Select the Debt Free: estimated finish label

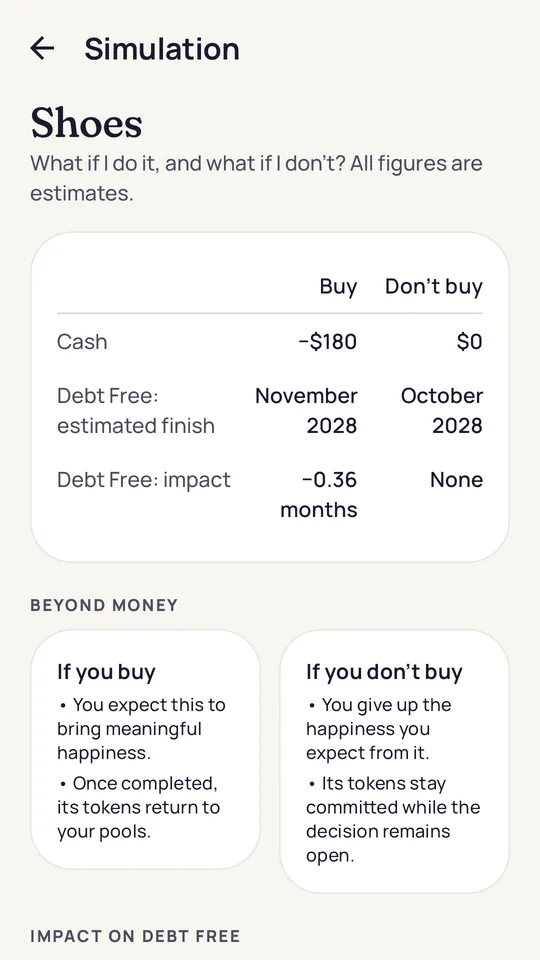pos(136,410)
